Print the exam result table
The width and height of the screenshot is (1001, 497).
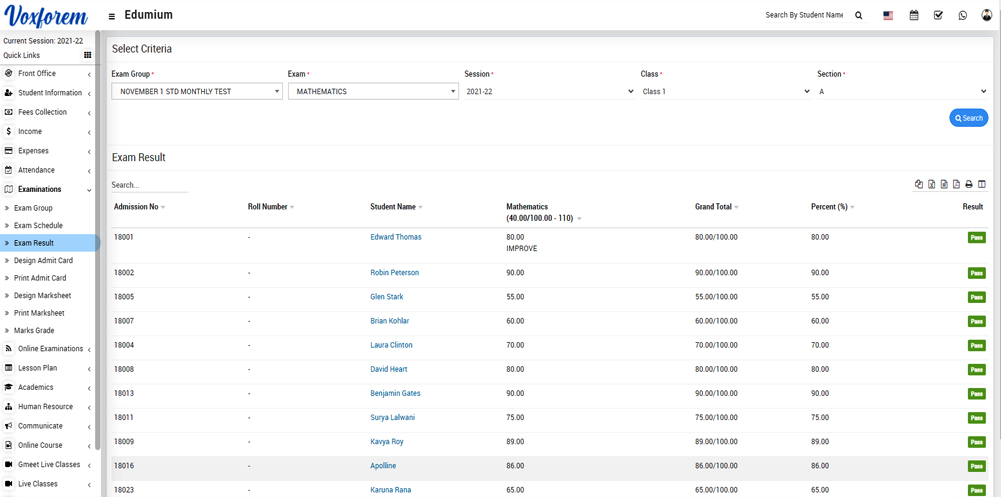[969, 185]
